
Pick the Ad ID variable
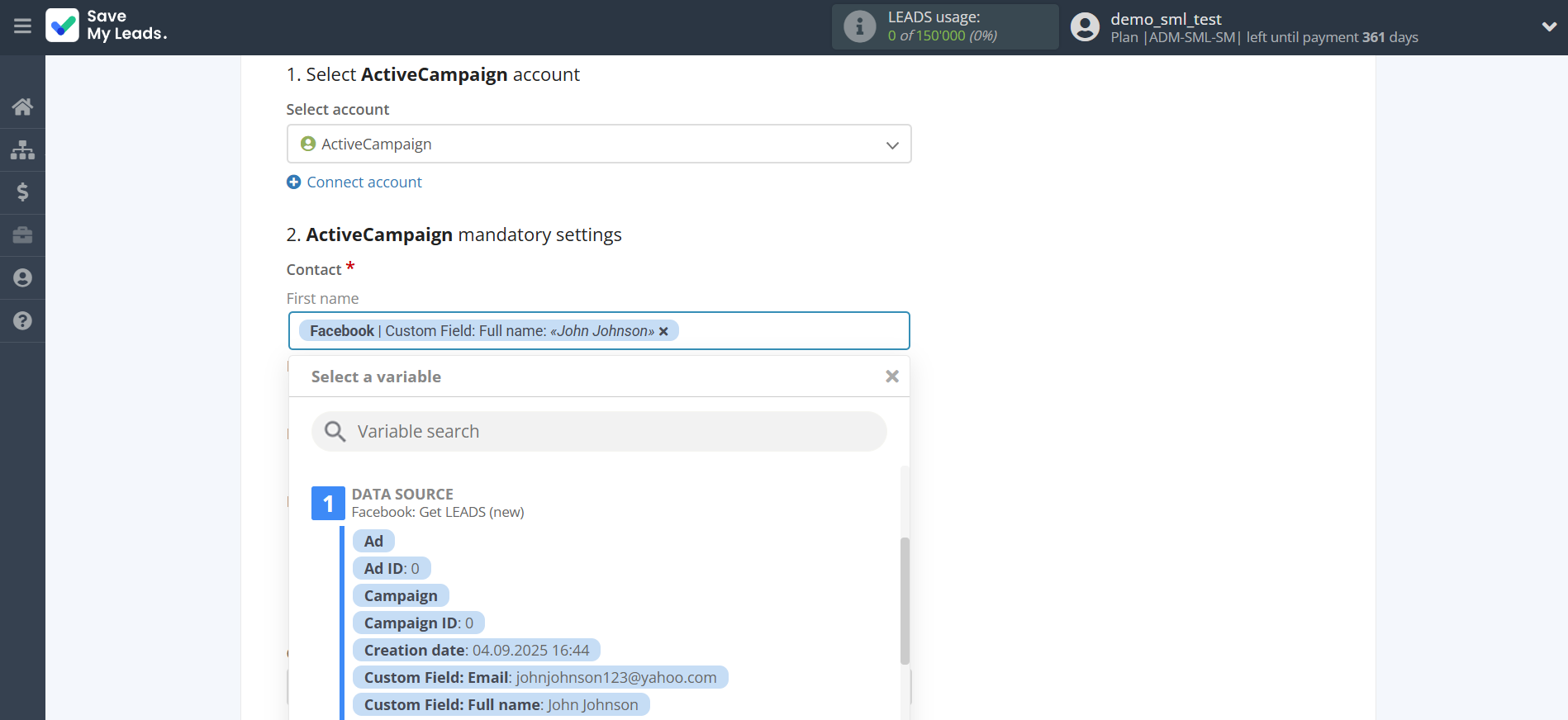(x=392, y=569)
